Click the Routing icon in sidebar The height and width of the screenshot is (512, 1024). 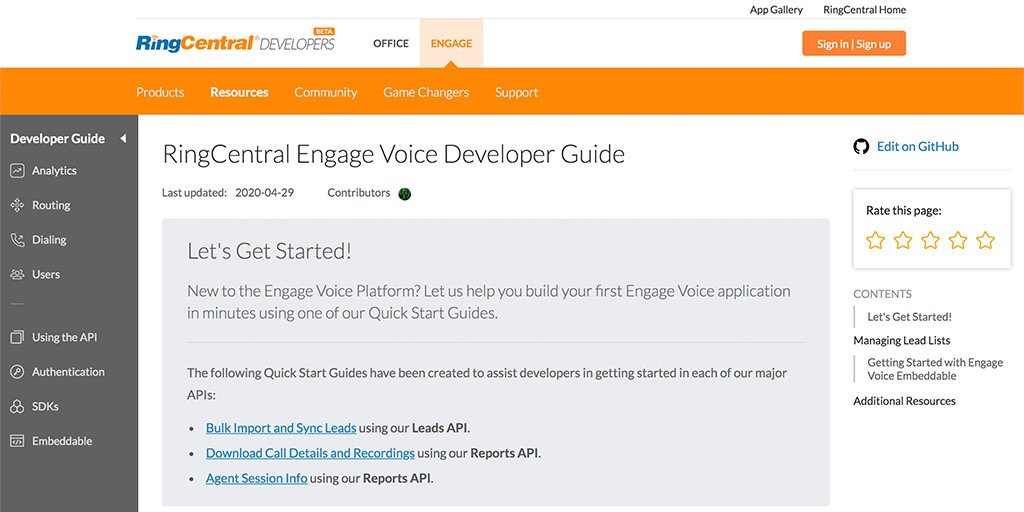click(17, 206)
